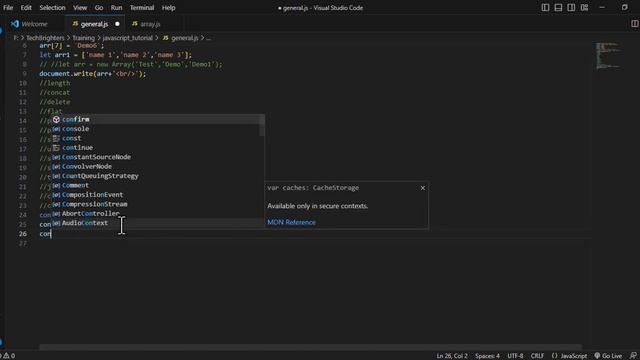This screenshot has height=360, width=640.
Task: Click the const suggestion keyword icon
Action: (56, 138)
